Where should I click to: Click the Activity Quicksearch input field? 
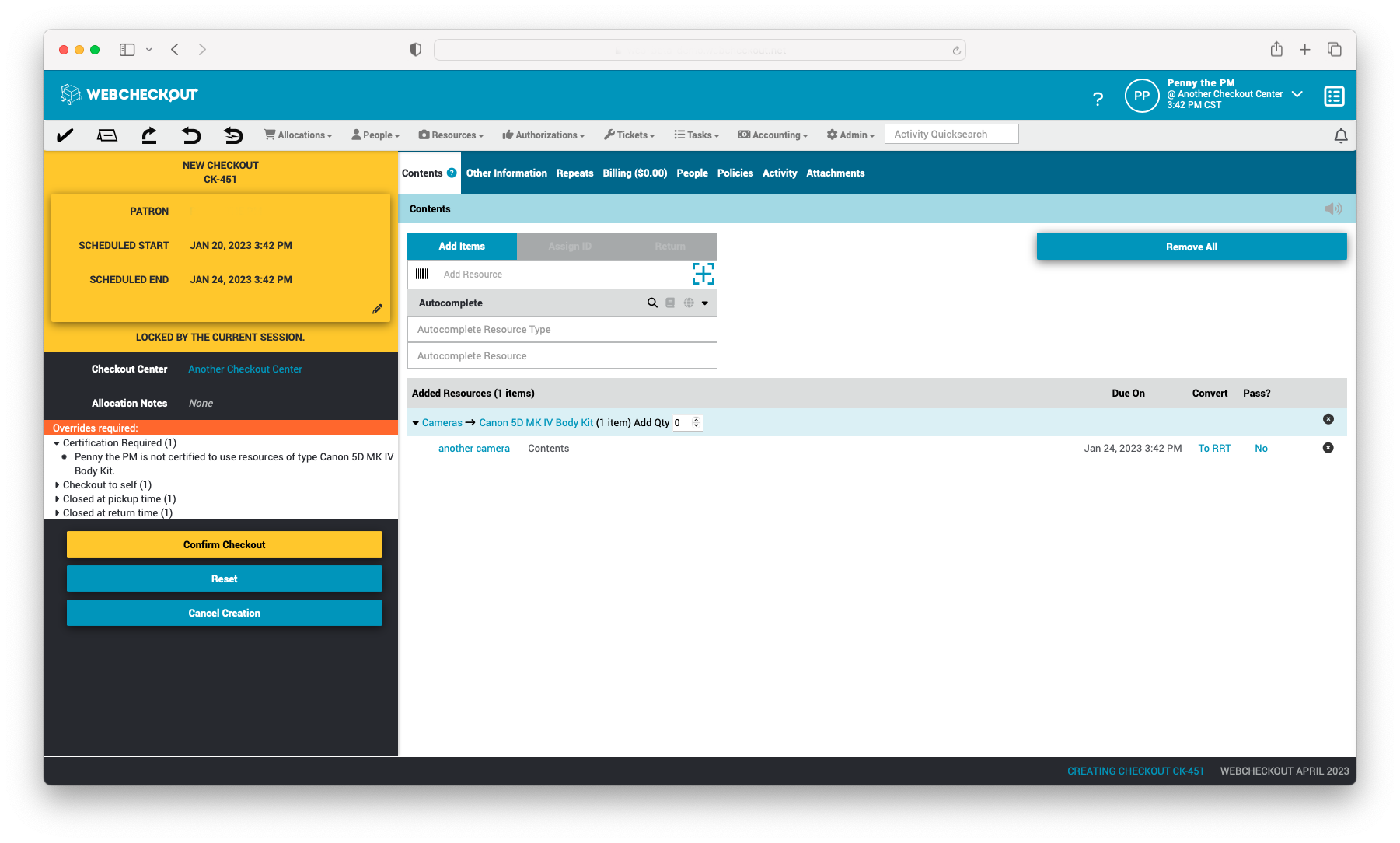[951, 133]
